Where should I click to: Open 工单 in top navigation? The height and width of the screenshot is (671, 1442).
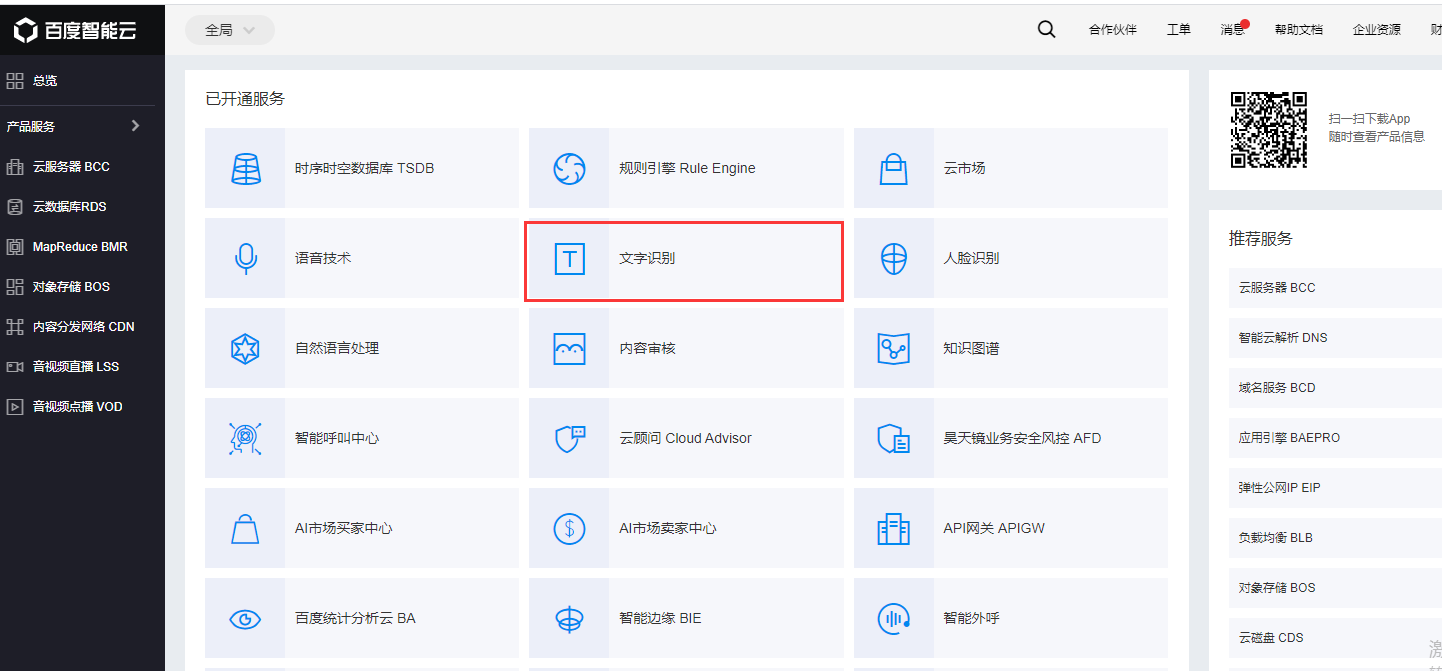click(x=1179, y=30)
